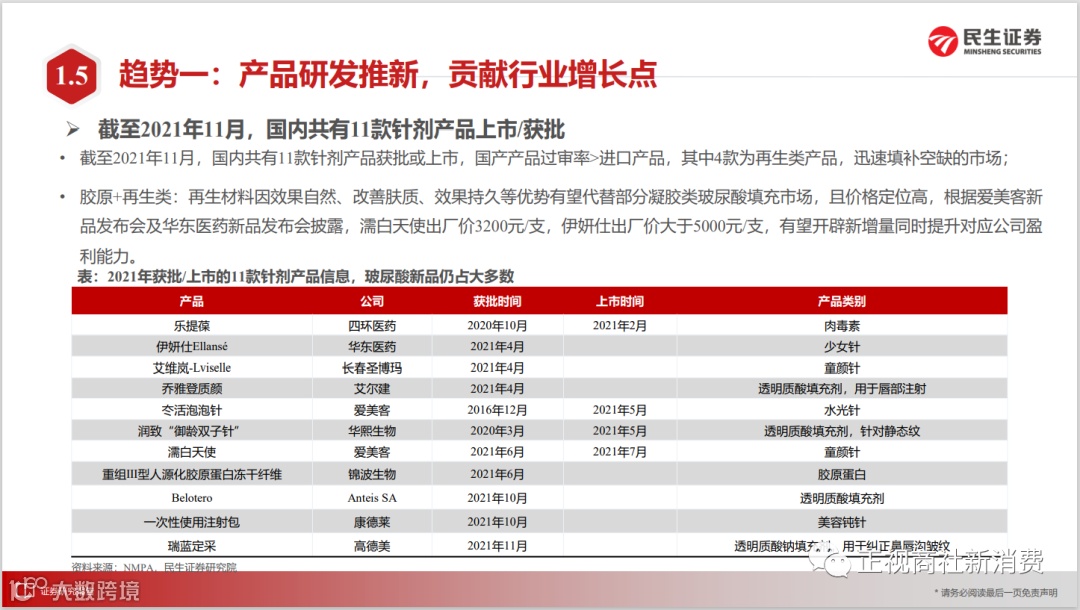This screenshot has width=1080, height=610.
Task: Click the arrow bullet before 截至2021年11月 heading
Action: (x=73, y=129)
